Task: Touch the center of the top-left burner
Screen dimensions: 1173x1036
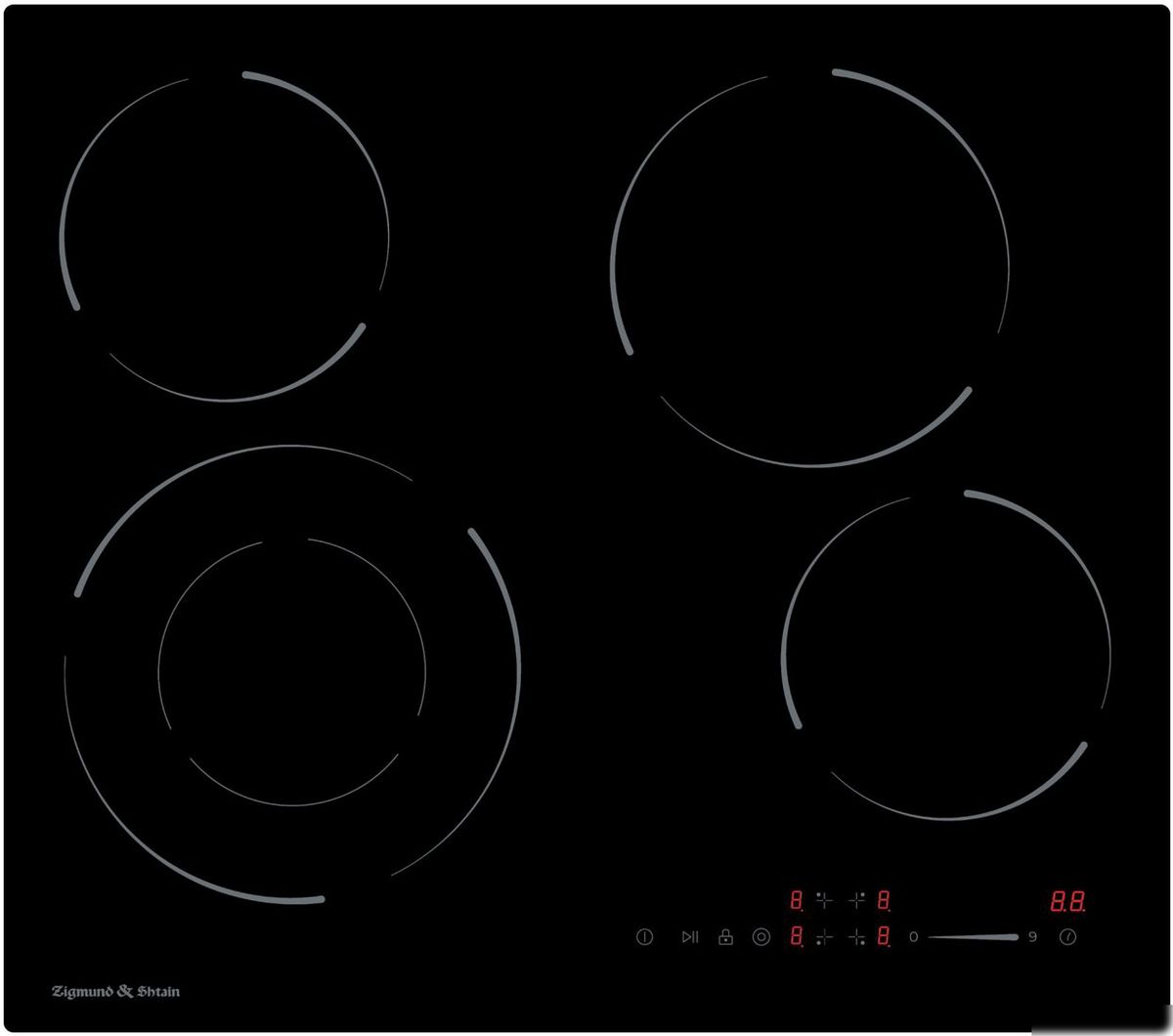Action: 225,237
